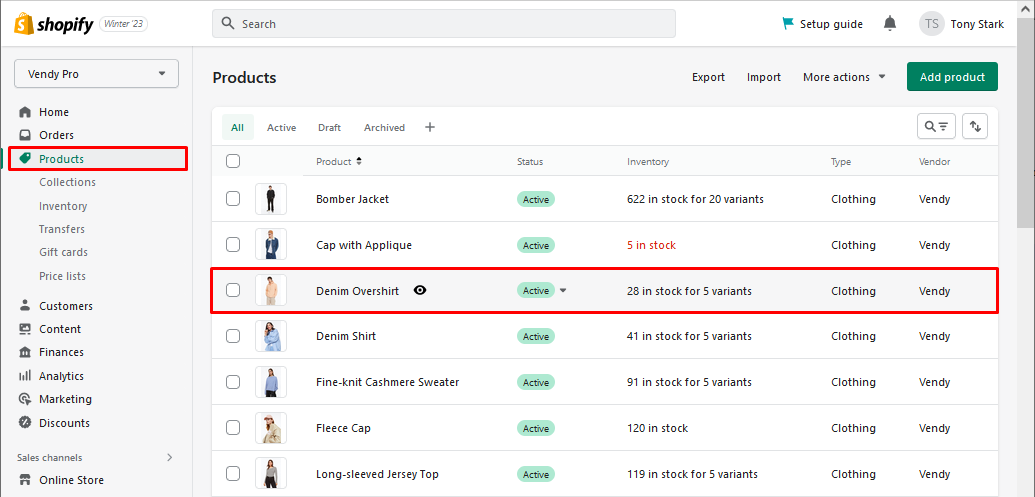Switch to the Active tab

click(x=281, y=127)
